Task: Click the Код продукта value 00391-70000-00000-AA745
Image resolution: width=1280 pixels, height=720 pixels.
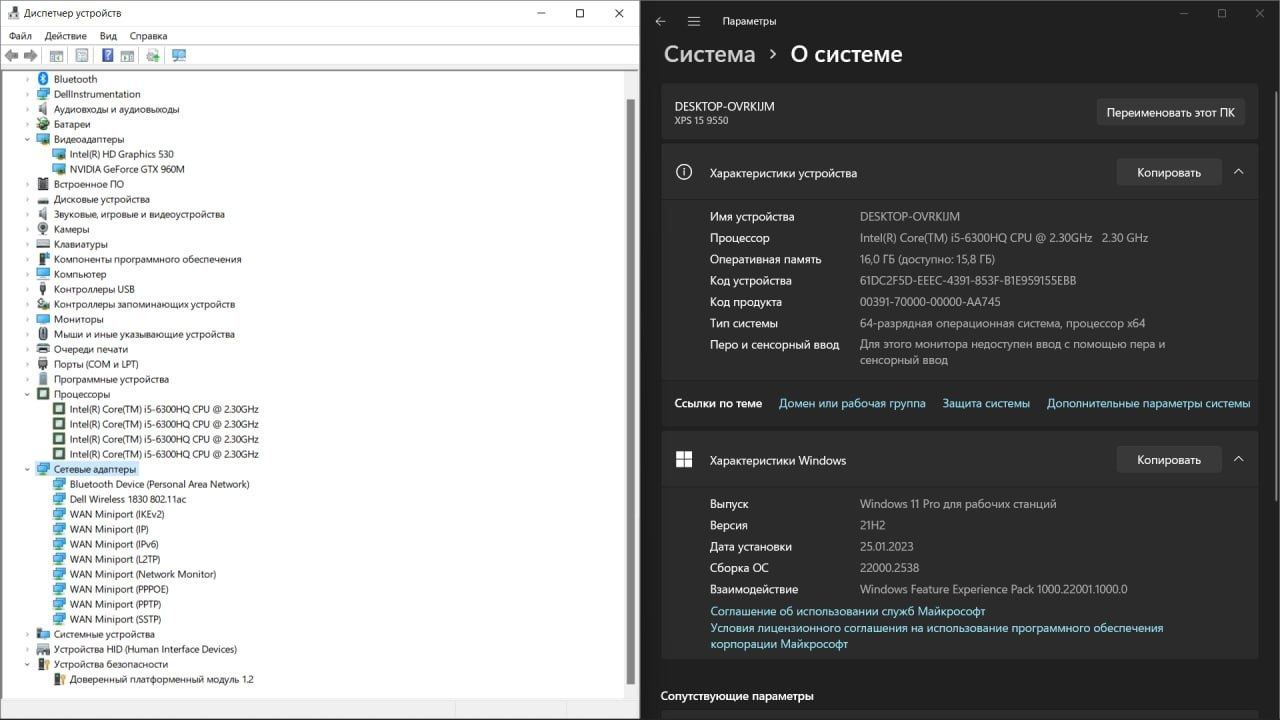Action: click(x=930, y=302)
